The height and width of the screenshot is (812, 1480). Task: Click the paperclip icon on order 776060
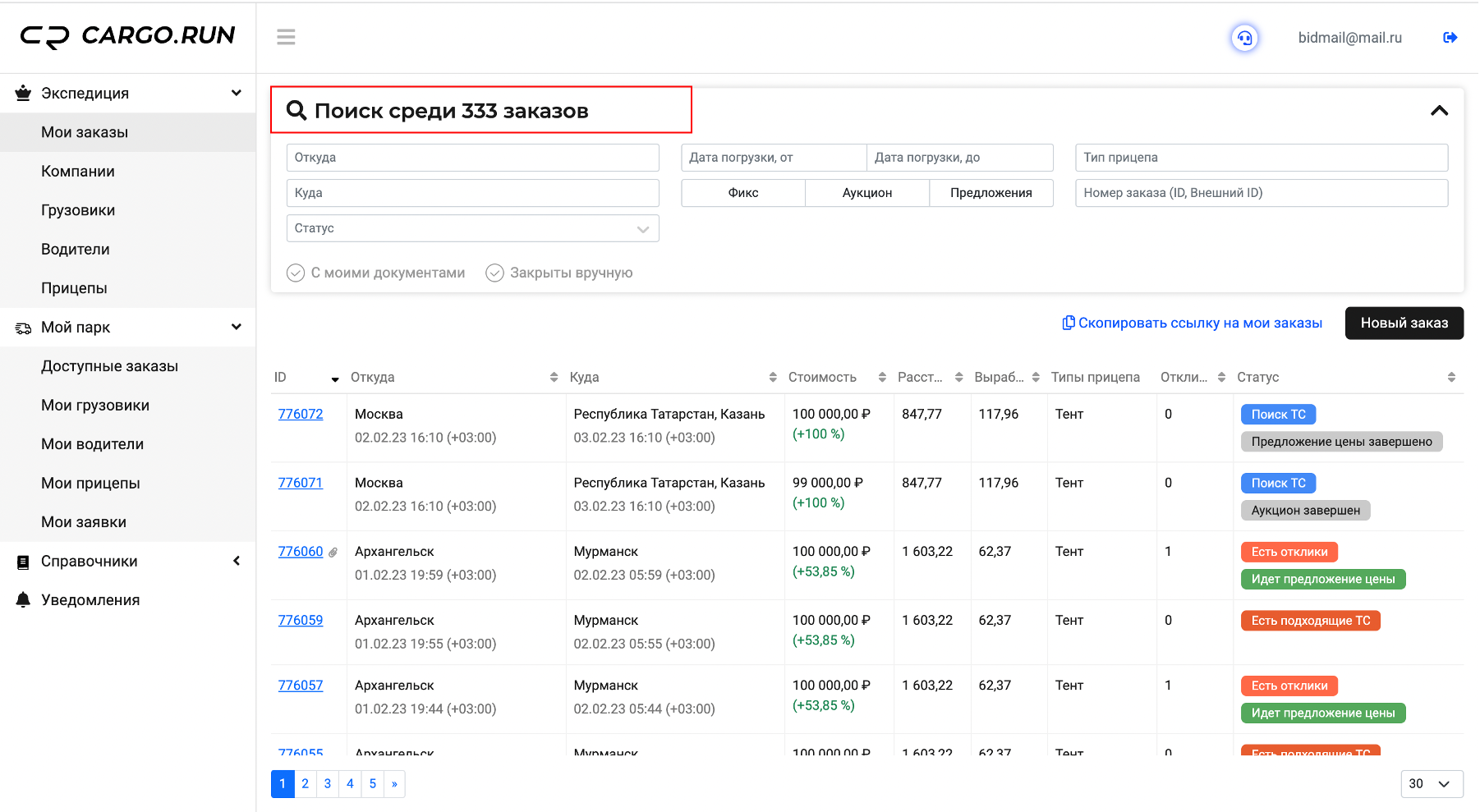point(333,553)
